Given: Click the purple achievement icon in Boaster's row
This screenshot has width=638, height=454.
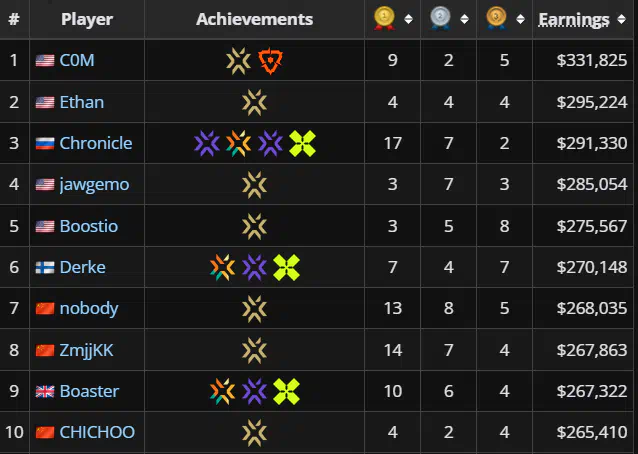Looking at the screenshot, I should click(254, 391).
